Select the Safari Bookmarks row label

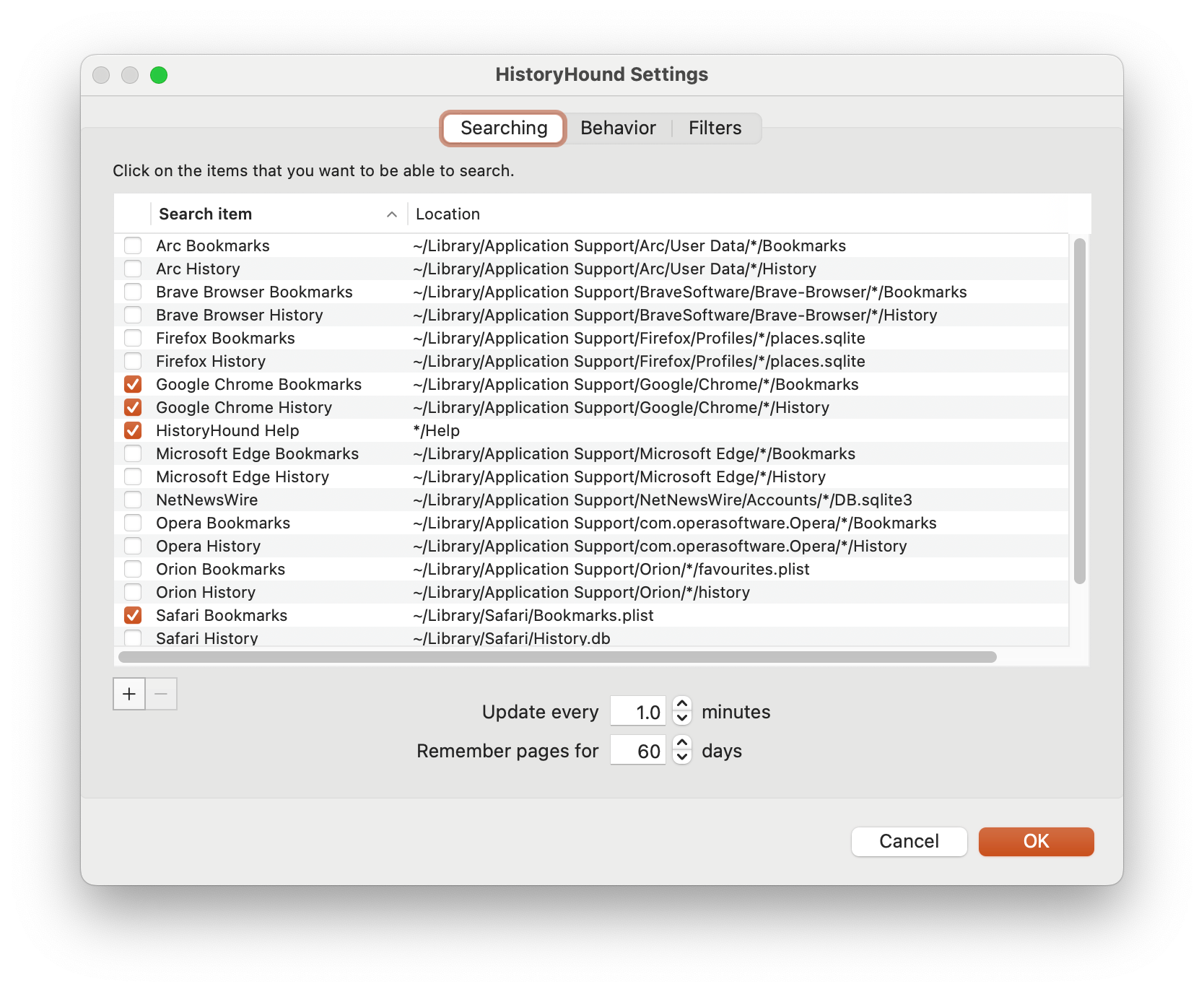click(x=222, y=615)
